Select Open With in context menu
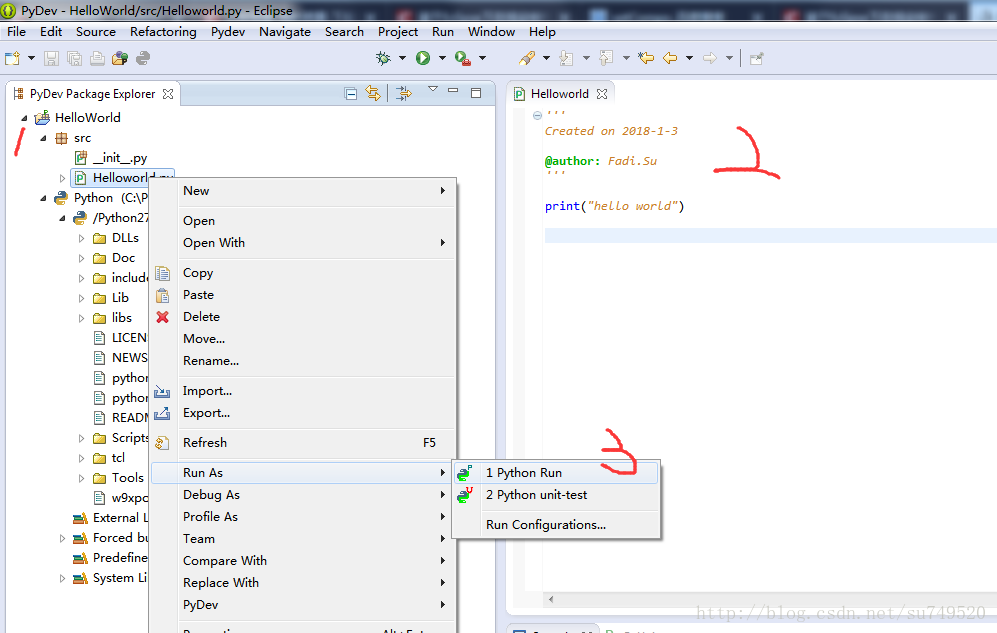 pos(303,243)
